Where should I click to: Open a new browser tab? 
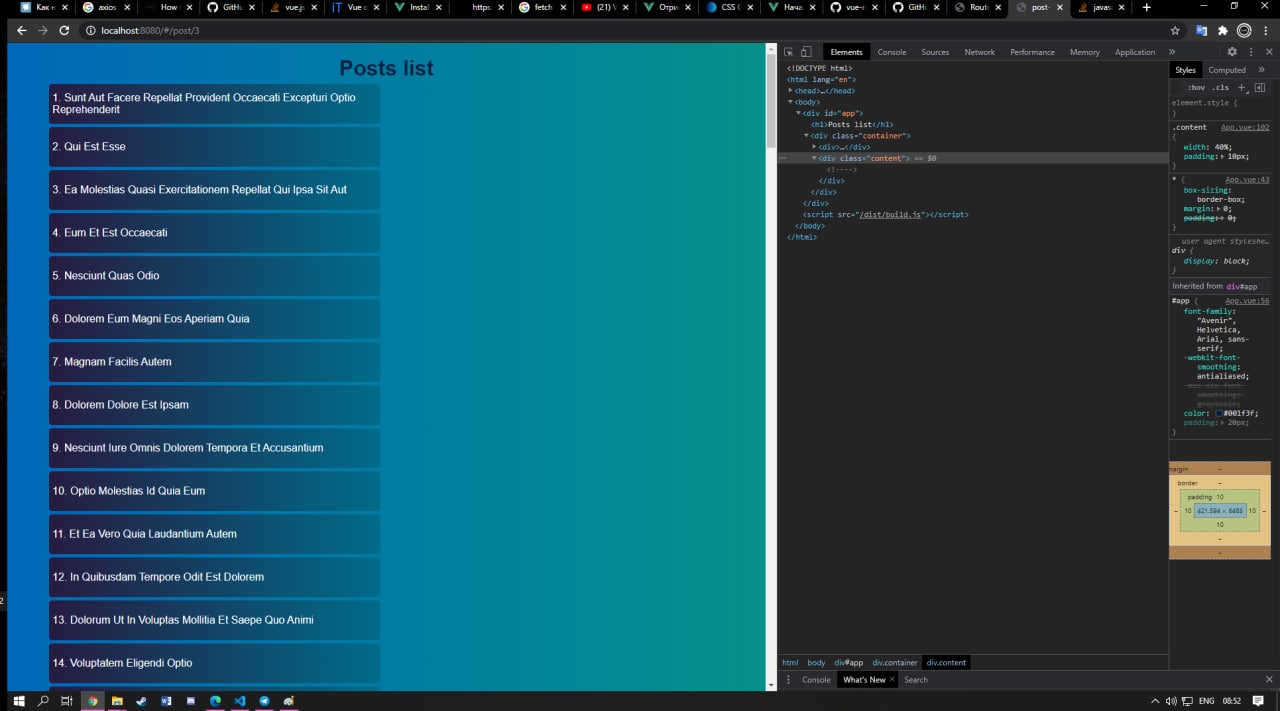(1147, 7)
